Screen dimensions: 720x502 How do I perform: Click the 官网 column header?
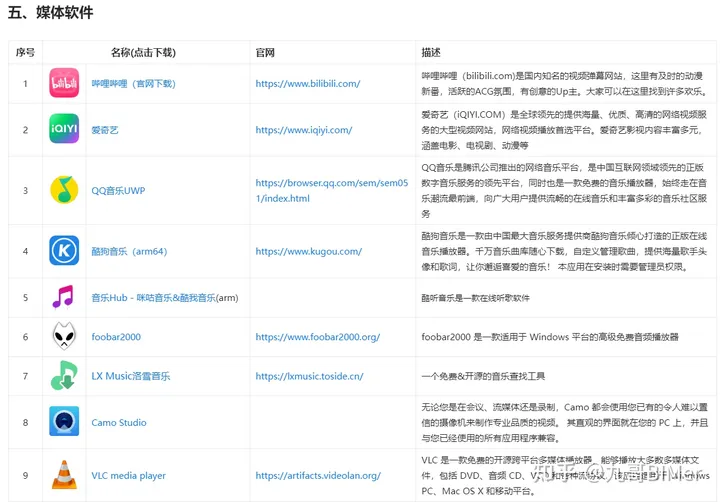click(265, 52)
